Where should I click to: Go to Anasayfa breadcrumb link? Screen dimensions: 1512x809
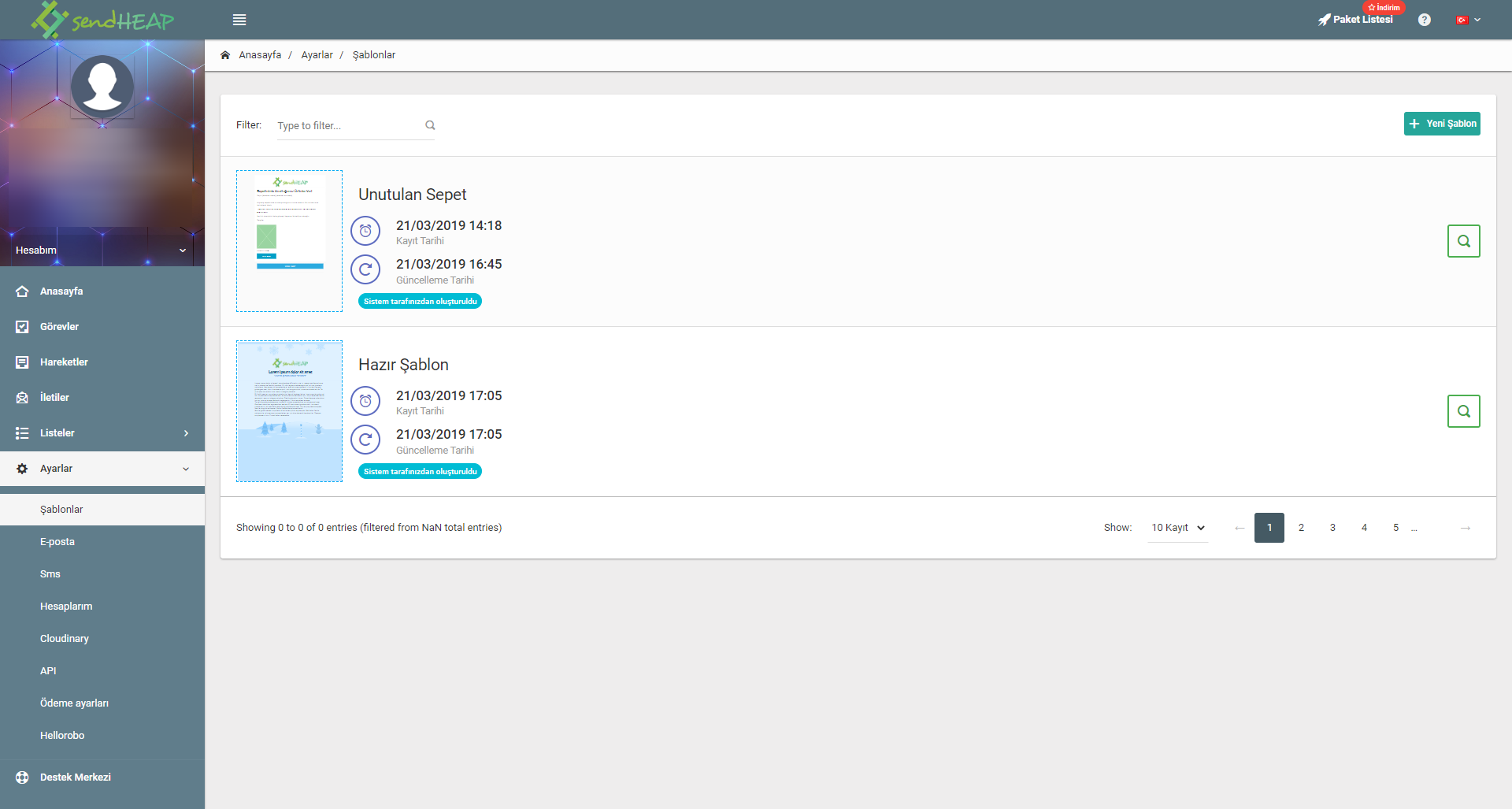[x=260, y=55]
